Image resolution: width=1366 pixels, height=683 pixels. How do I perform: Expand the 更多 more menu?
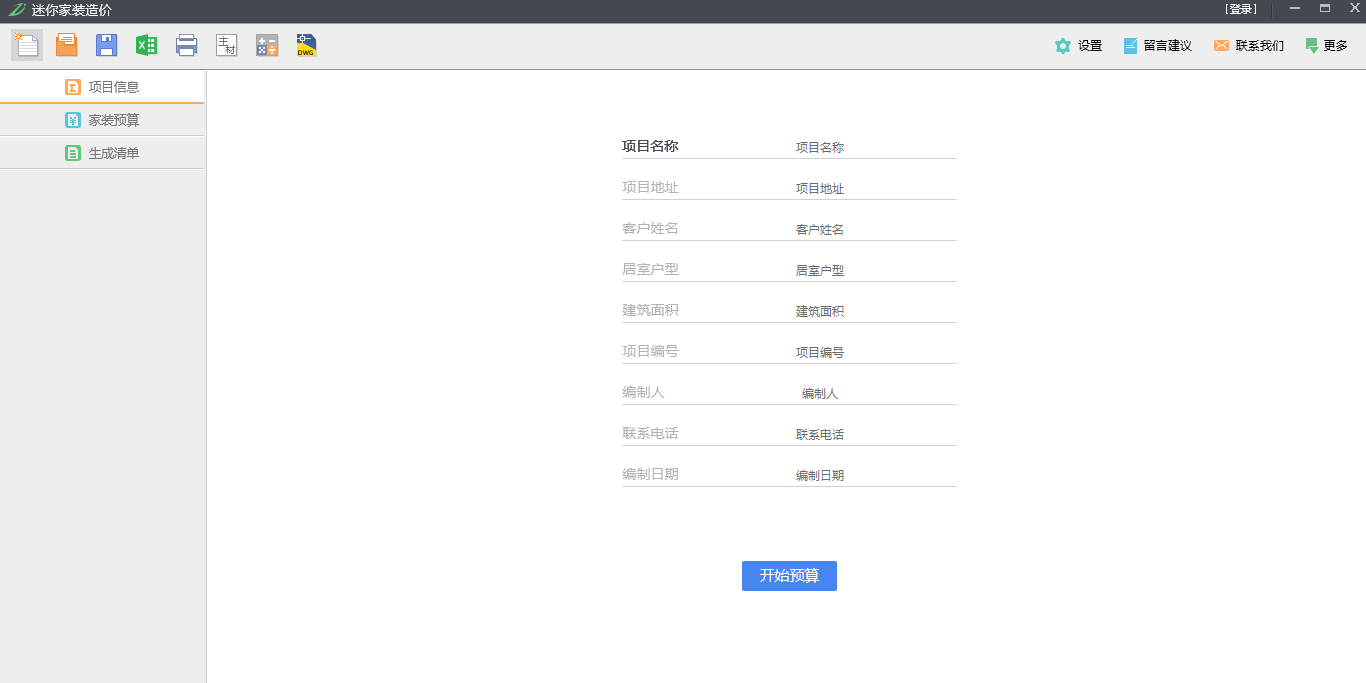point(1326,46)
